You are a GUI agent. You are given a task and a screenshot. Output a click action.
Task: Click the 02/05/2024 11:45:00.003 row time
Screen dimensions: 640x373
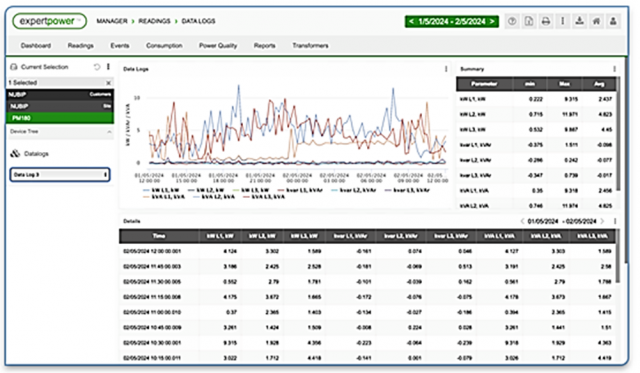click(152, 266)
